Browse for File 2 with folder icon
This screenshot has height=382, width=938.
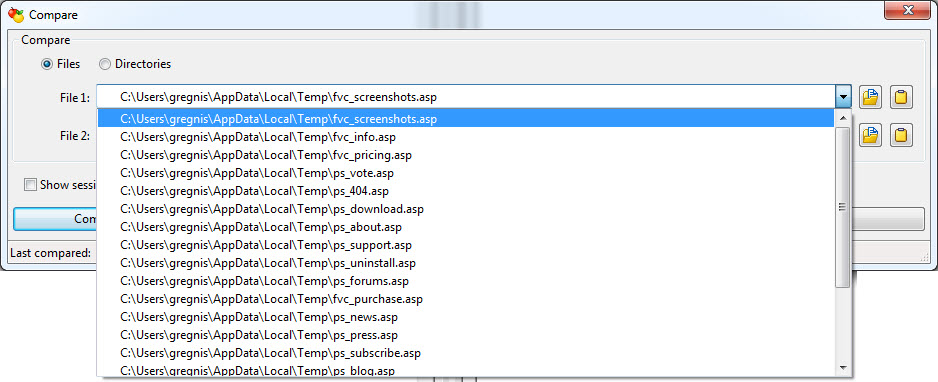pos(870,135)
